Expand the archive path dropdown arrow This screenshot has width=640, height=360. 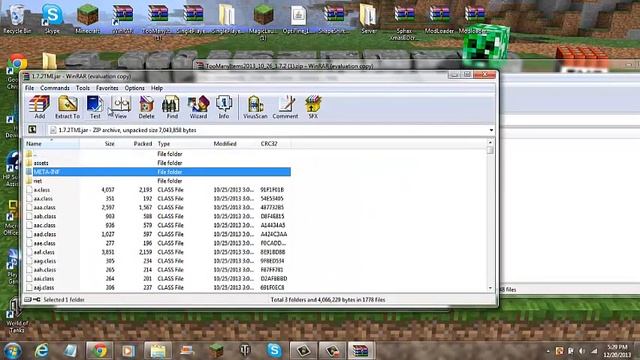pos(491,130)
